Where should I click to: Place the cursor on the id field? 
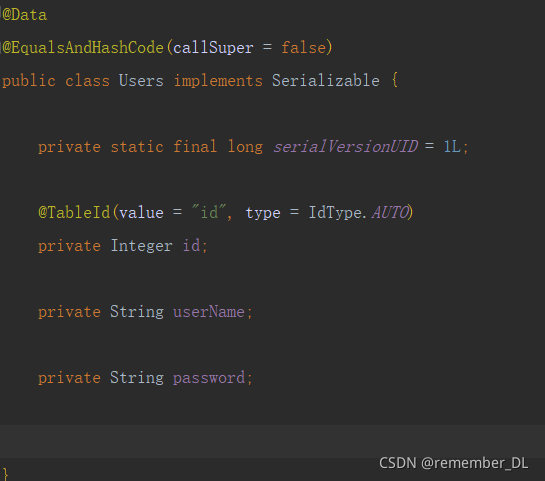coord(192,245)
